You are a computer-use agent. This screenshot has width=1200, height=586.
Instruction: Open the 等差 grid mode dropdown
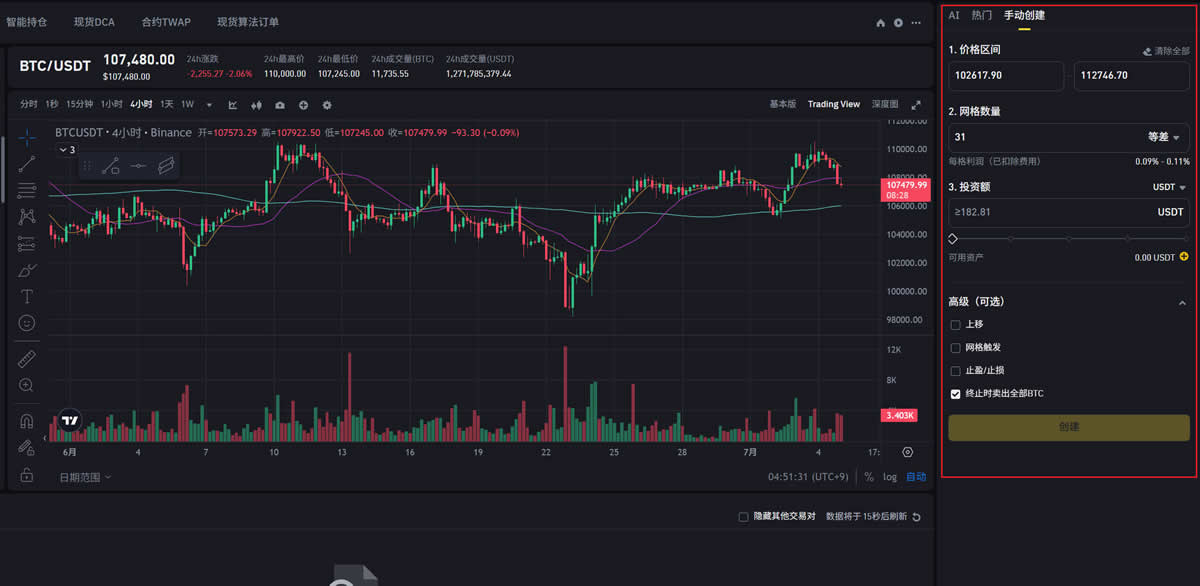[x=1164, y=137]
